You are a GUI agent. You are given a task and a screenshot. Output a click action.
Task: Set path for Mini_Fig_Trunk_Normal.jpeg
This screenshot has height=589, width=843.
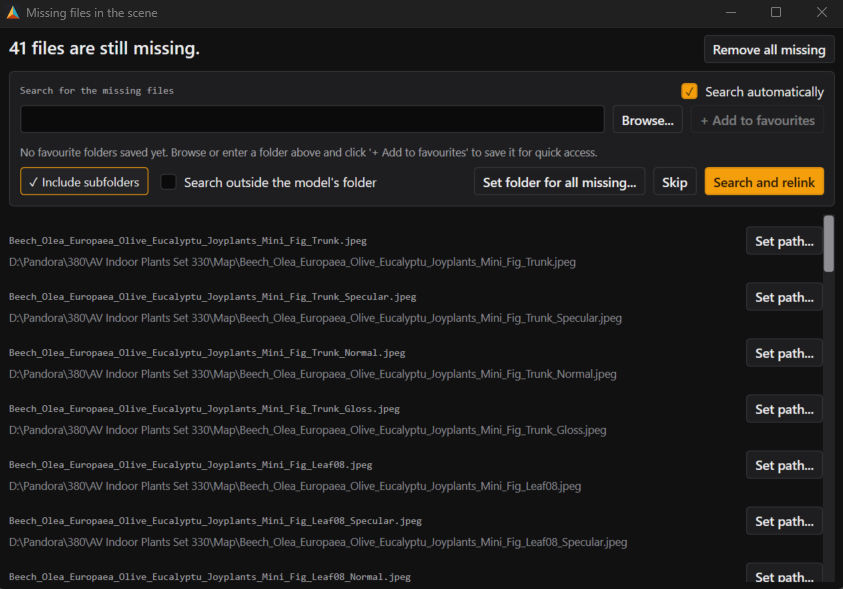pos(784,353)
